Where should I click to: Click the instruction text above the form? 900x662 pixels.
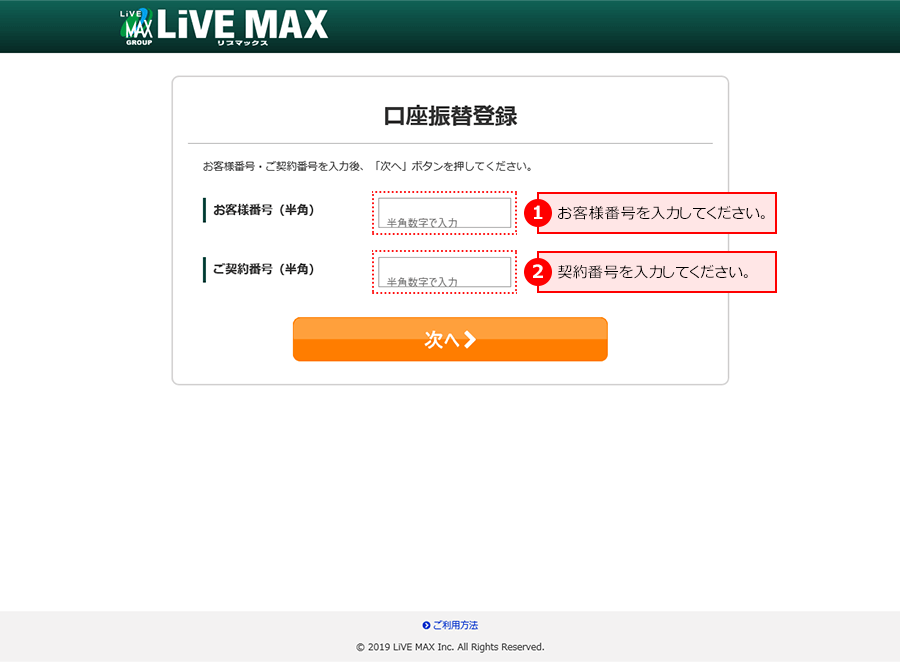[368, 167]
